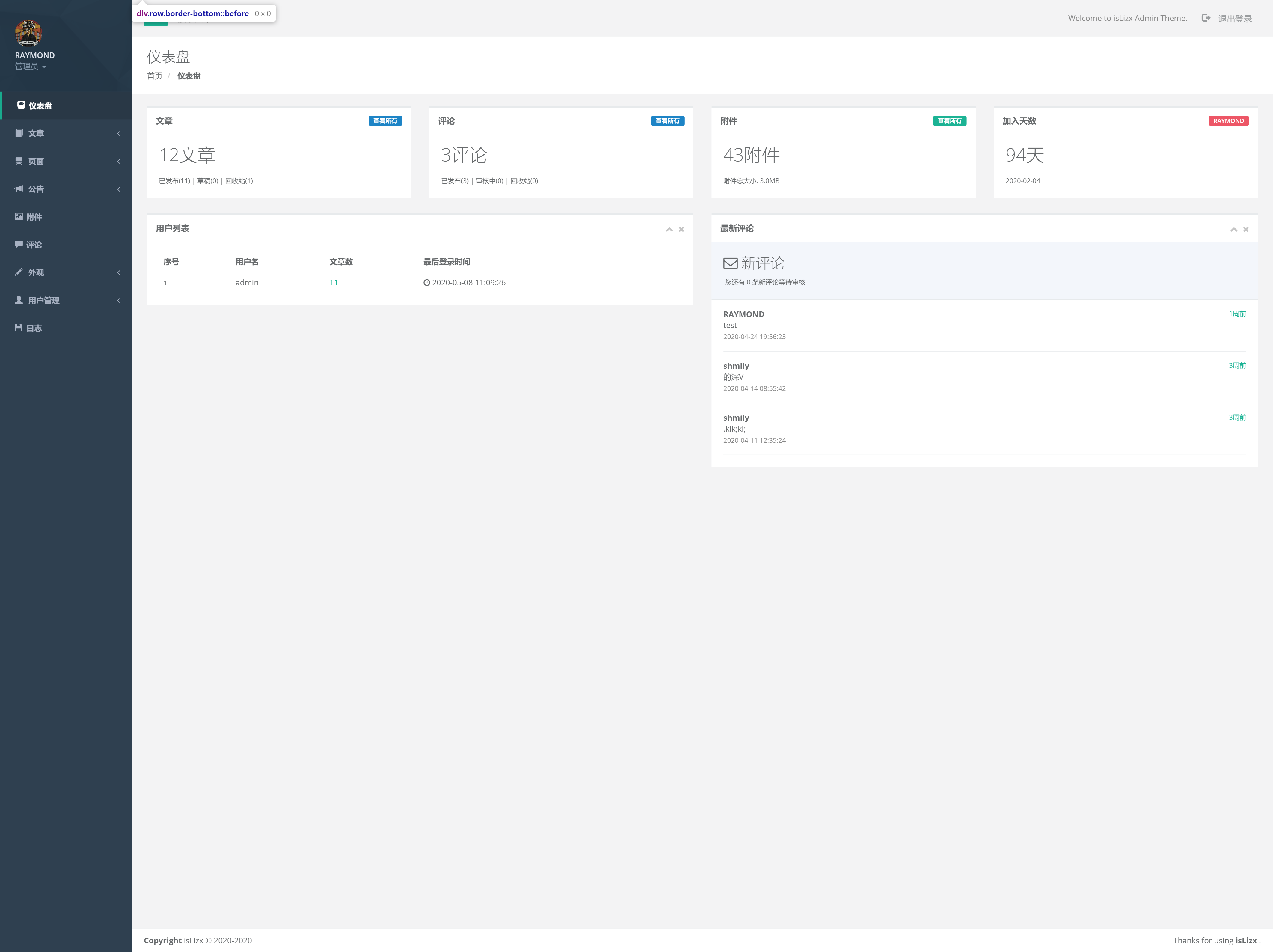The width and height of the screenshot is (1273, 952).
Task: Click the dashboard icon in sidebar
Action: pos(21,105)
